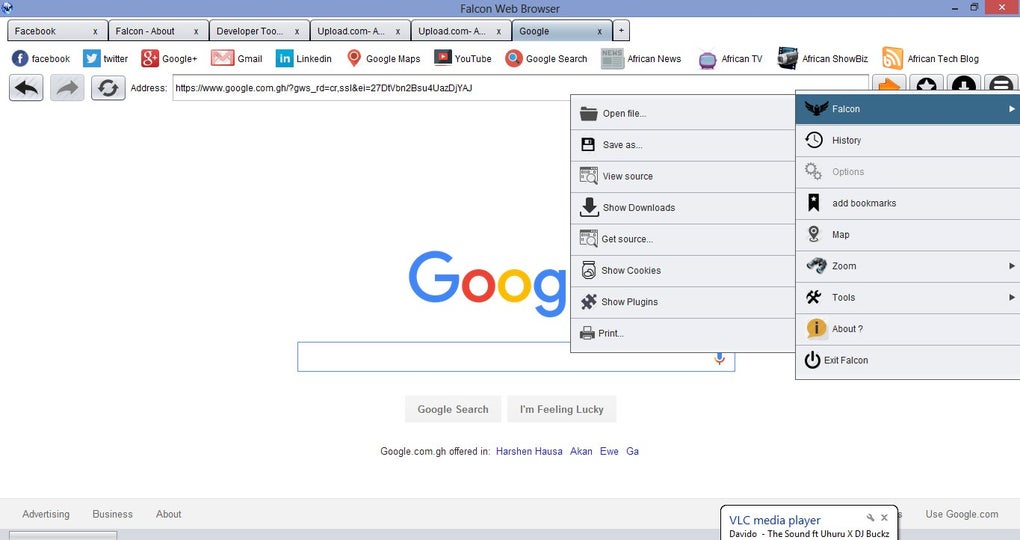
Task: Go forward with the forward arrow button
Action: coord(67,88)
